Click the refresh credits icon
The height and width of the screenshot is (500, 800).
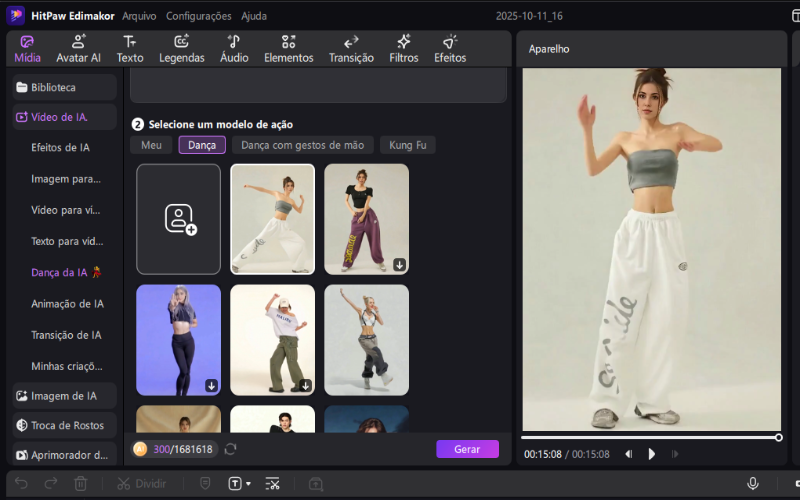pyautogui.click(x=231, y=449)
